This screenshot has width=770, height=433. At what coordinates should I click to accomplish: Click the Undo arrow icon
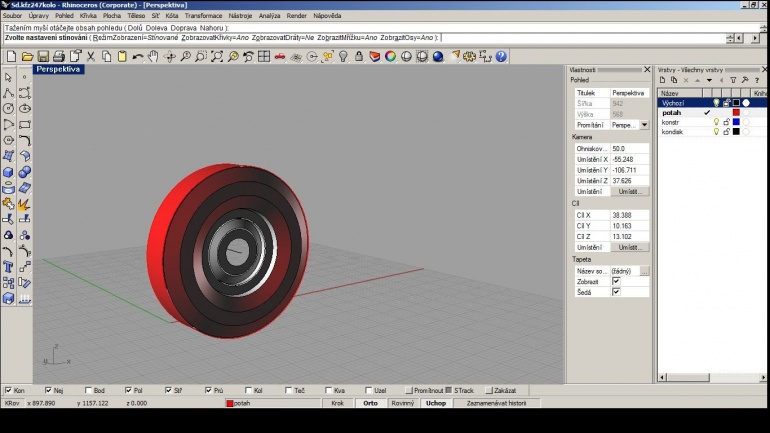click(x=138, y=56)
